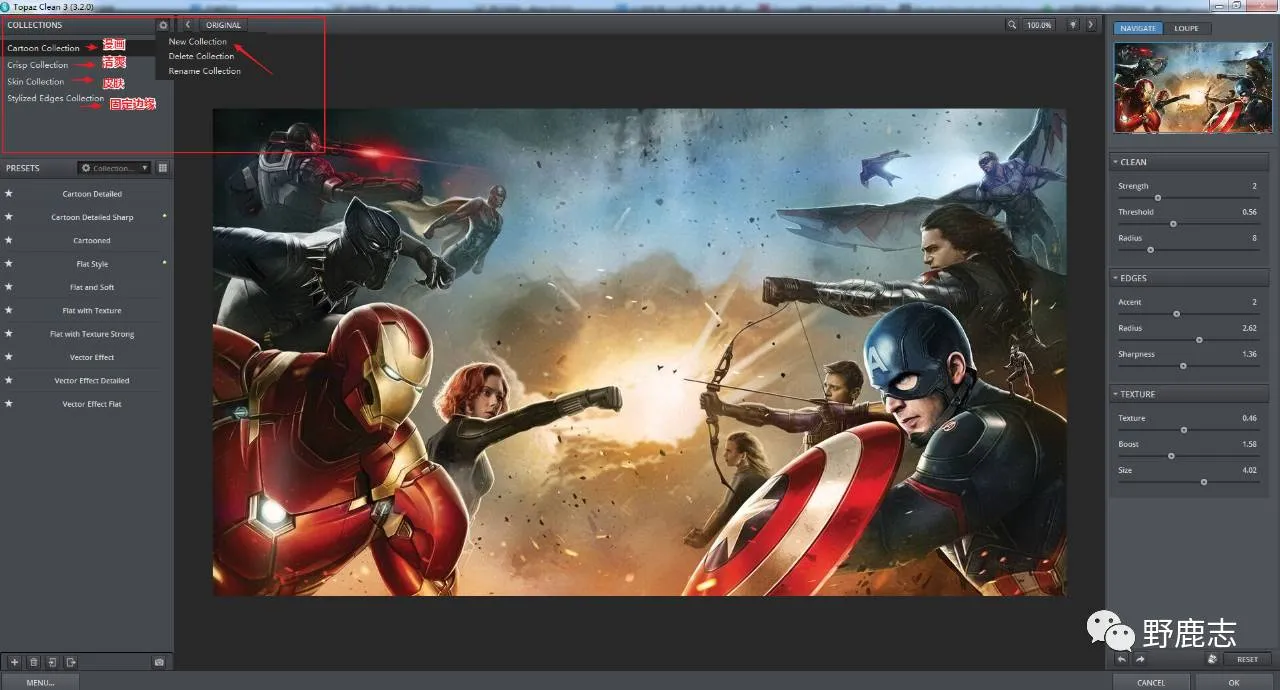Star the Vector Effect Detailed preset
Viewport: 1280px width, 690px height.
(9, 380)
